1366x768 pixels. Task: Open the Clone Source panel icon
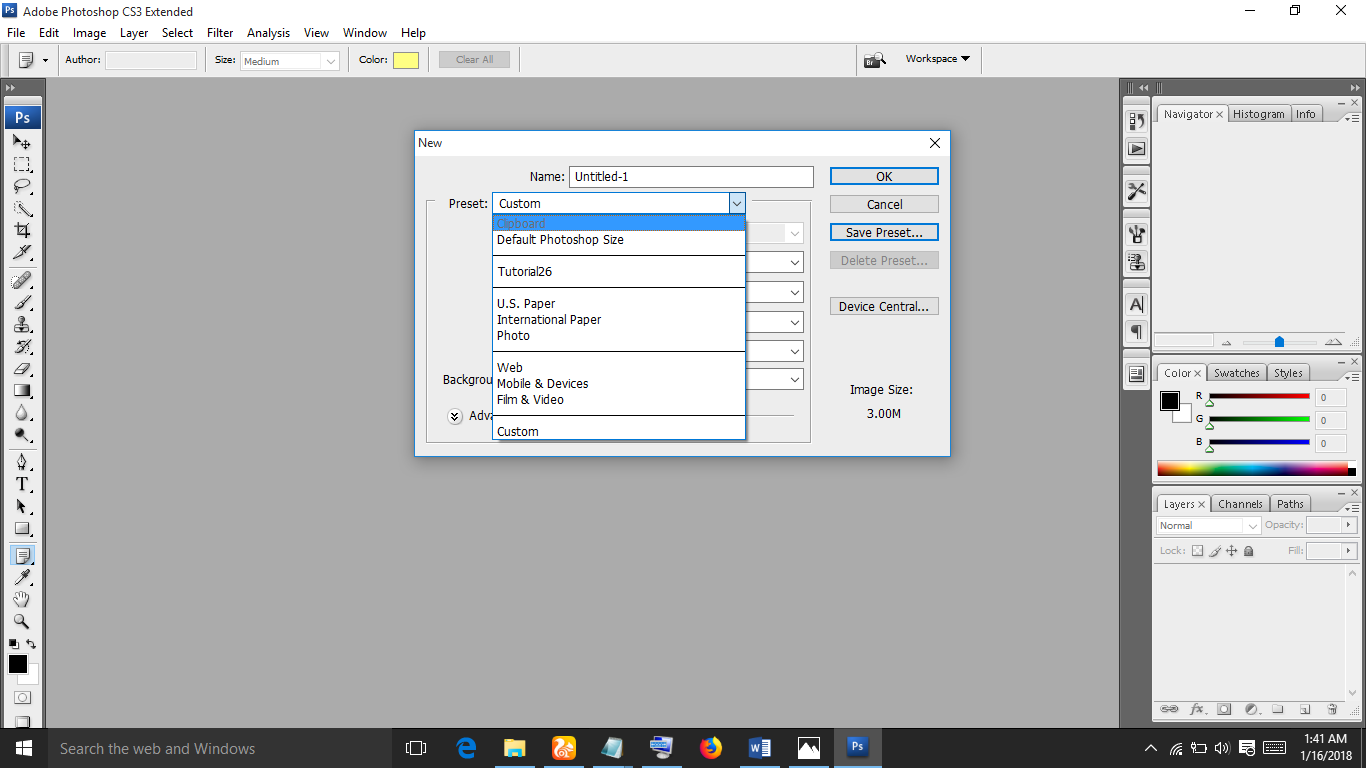1136,262
